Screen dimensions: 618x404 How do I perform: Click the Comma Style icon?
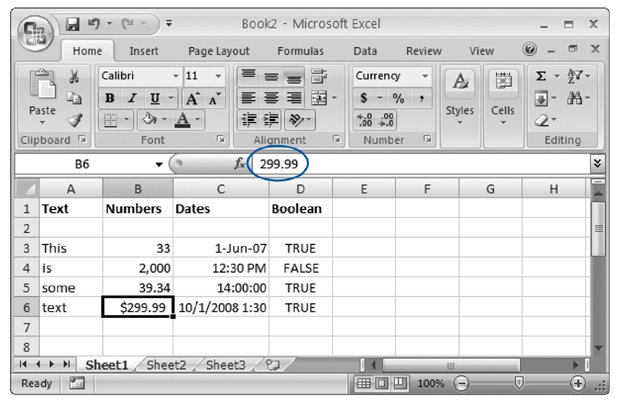[421, 98]
